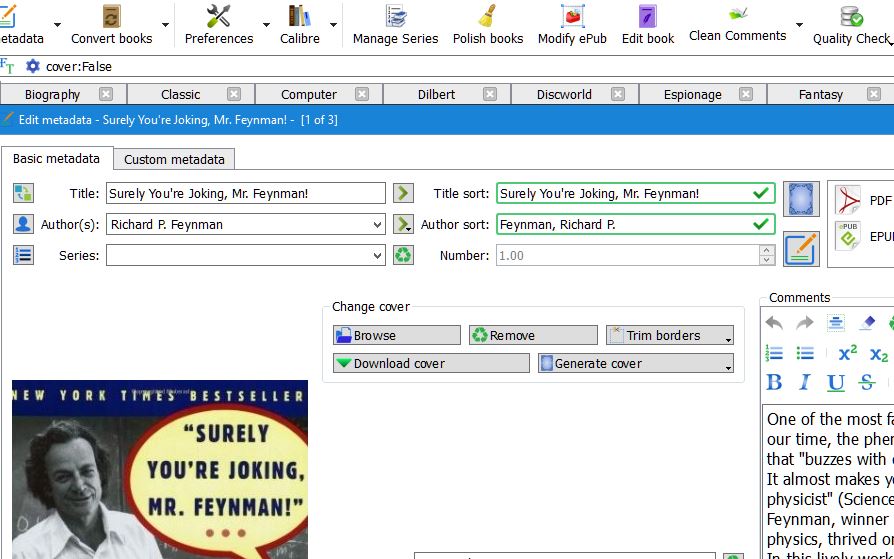Expand Calibre dropdown arrow
The width and height of the screenshot is (894, 559).
tap(333, 25)
